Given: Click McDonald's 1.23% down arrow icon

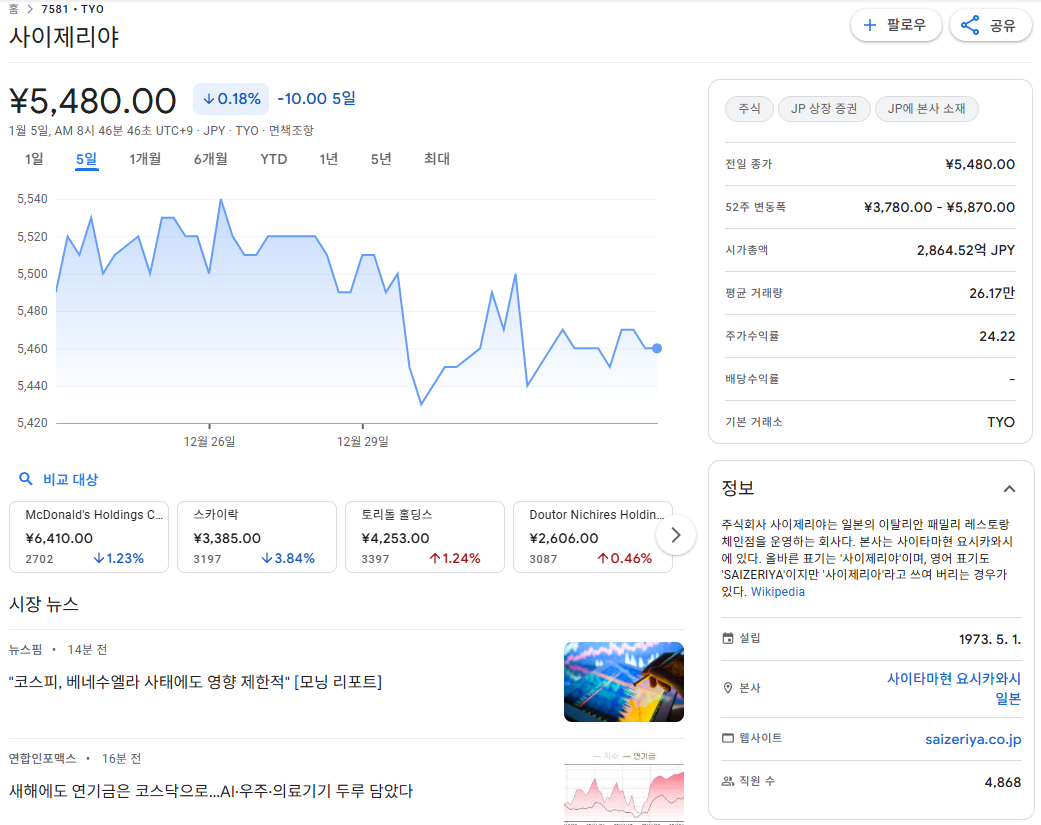Looking at the screenshot, I should pyautogui.click(x=99, y=558).
